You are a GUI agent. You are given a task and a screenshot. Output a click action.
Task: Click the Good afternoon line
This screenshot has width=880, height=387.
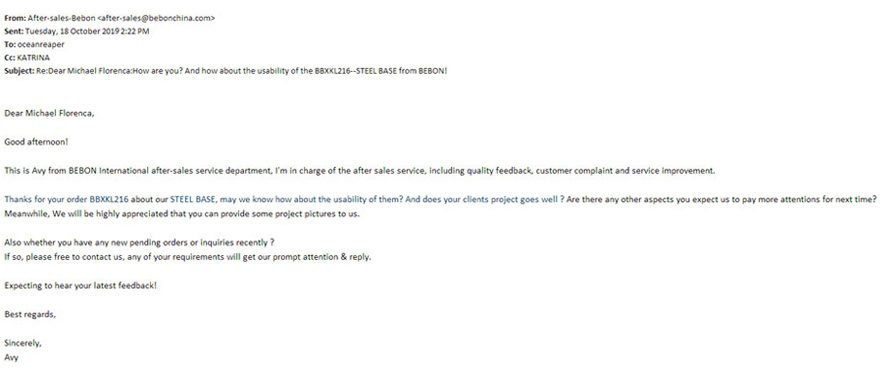[36, 142]
